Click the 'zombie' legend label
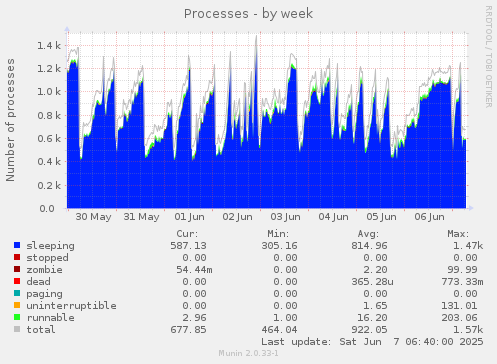The image size is (497, 364). point(44,270)
